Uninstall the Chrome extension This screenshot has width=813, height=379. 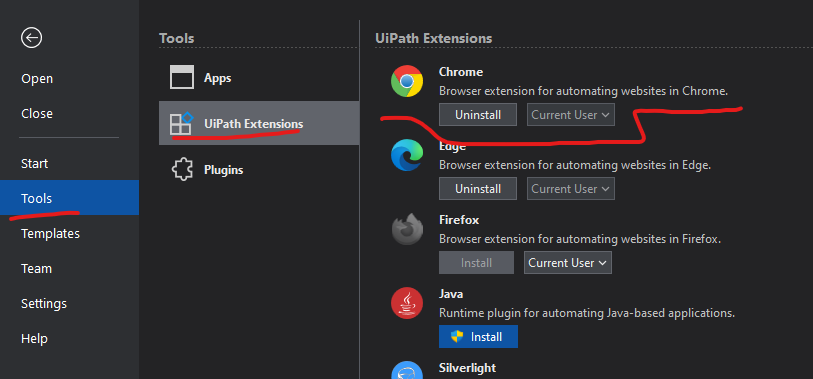[478, 115]
